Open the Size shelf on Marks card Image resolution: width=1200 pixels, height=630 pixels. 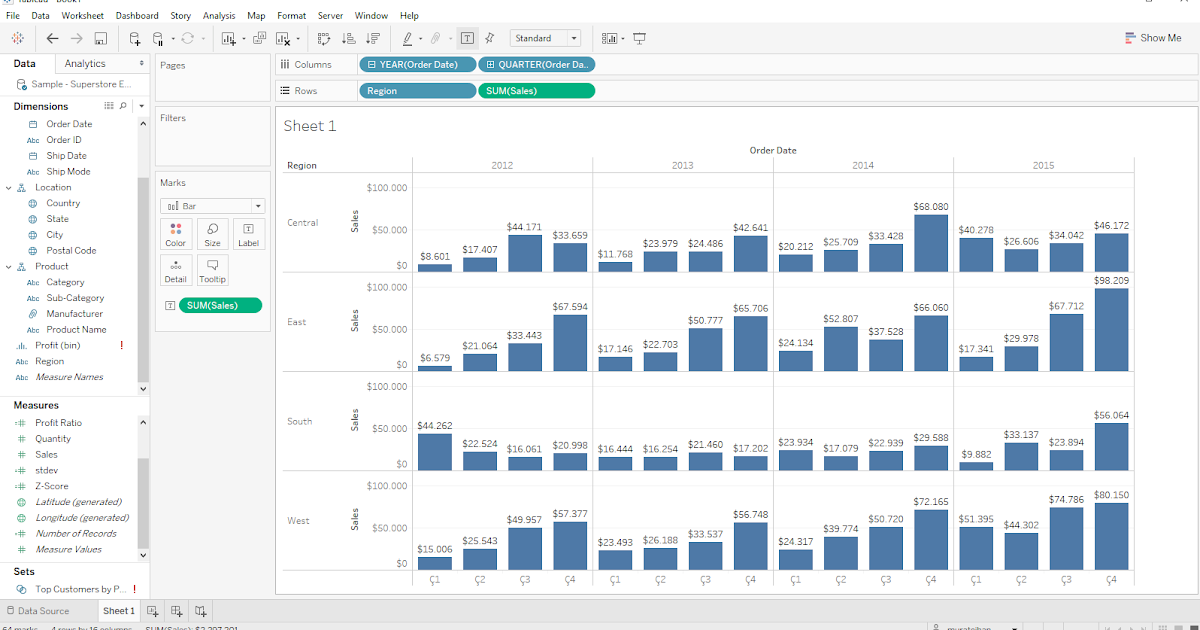coord(212,234)
